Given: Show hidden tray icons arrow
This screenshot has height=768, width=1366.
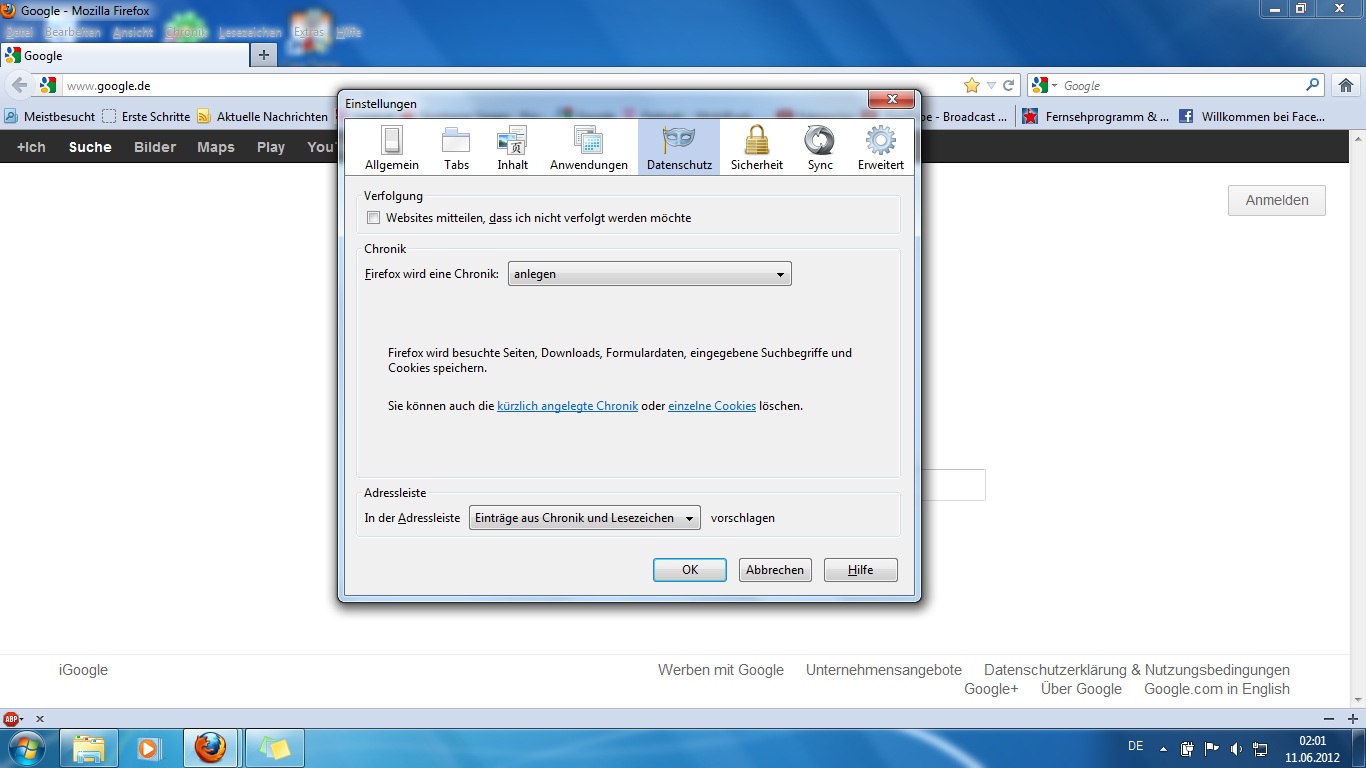Looking at the screenshot, I should (x=1163, y=748).
